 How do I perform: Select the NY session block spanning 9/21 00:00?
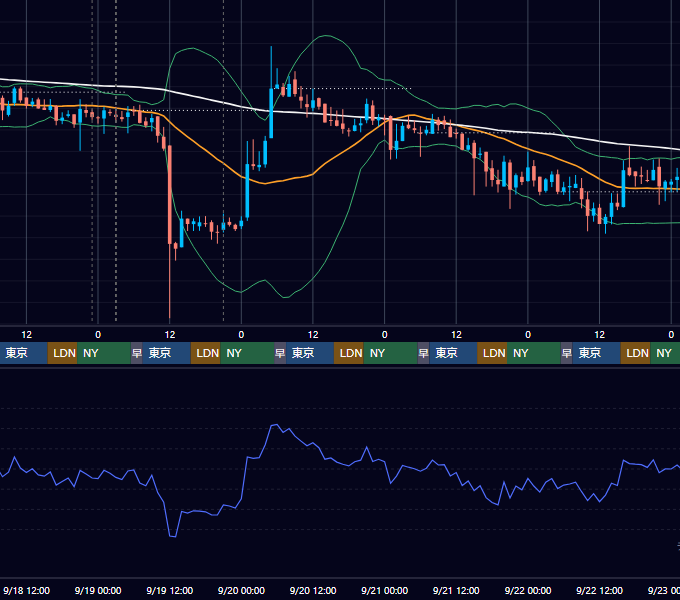(390, 353)
